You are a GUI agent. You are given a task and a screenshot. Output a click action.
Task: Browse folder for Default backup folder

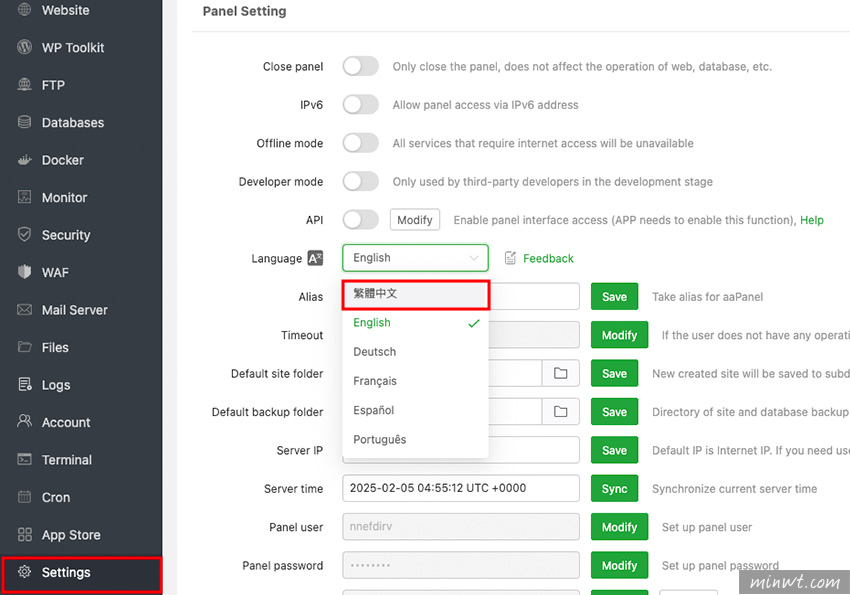[561, 412]
